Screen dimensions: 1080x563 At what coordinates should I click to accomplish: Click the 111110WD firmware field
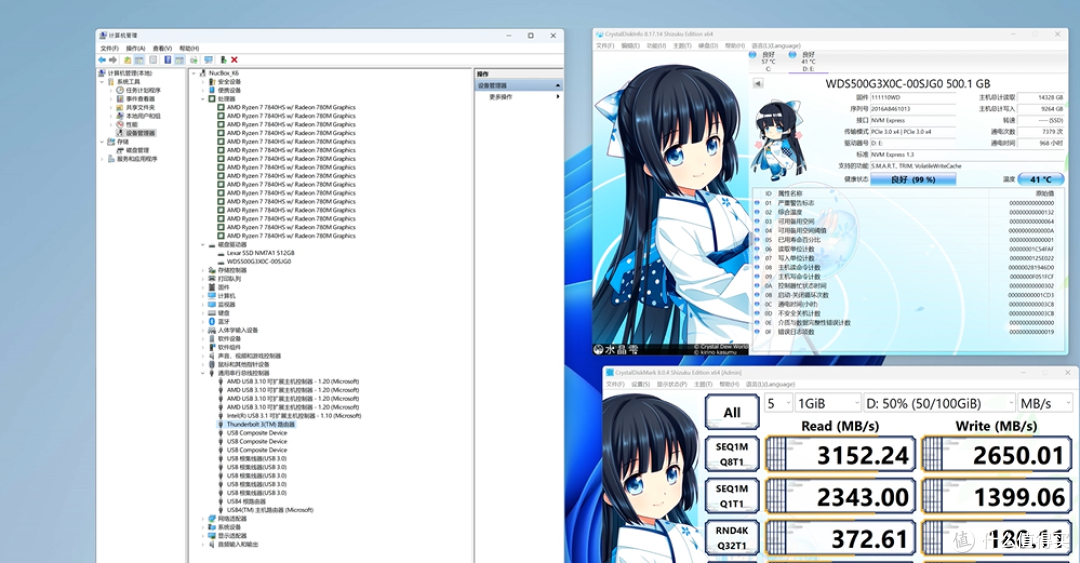(x=913, y=97)
